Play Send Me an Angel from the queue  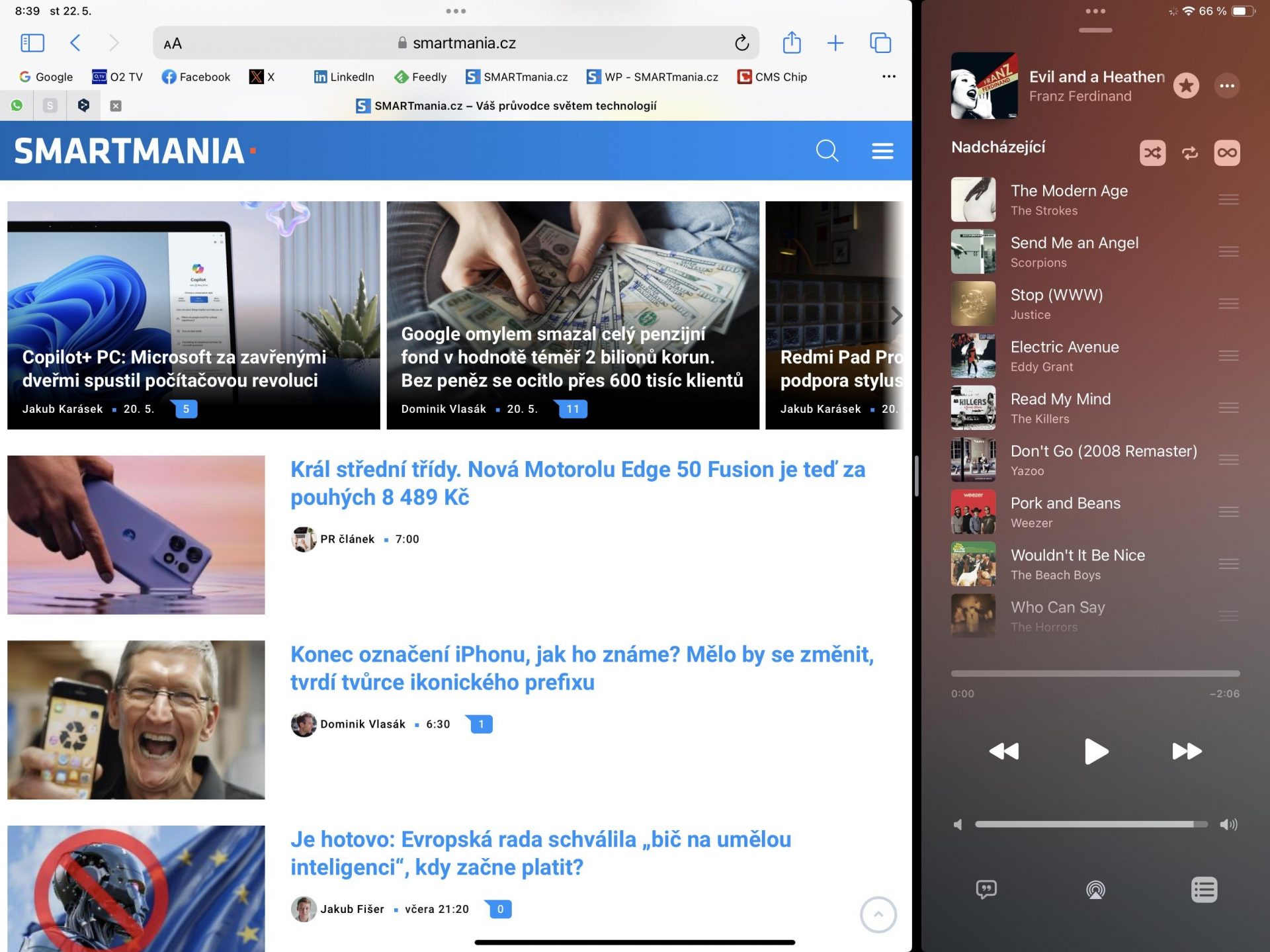tap(1095, 251)
